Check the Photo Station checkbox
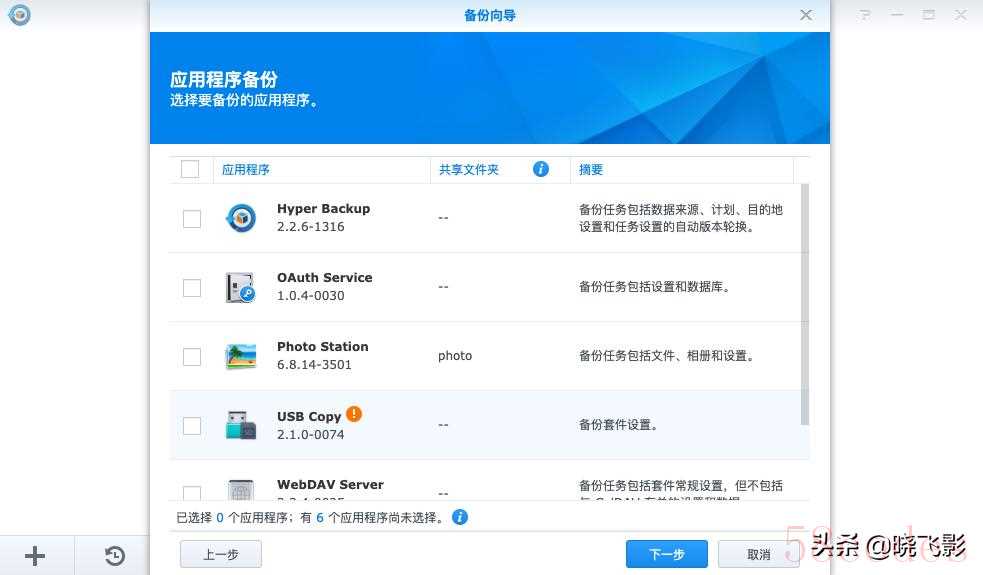The height and width of the screenshot is (575, 983). [x=192, y=357]
